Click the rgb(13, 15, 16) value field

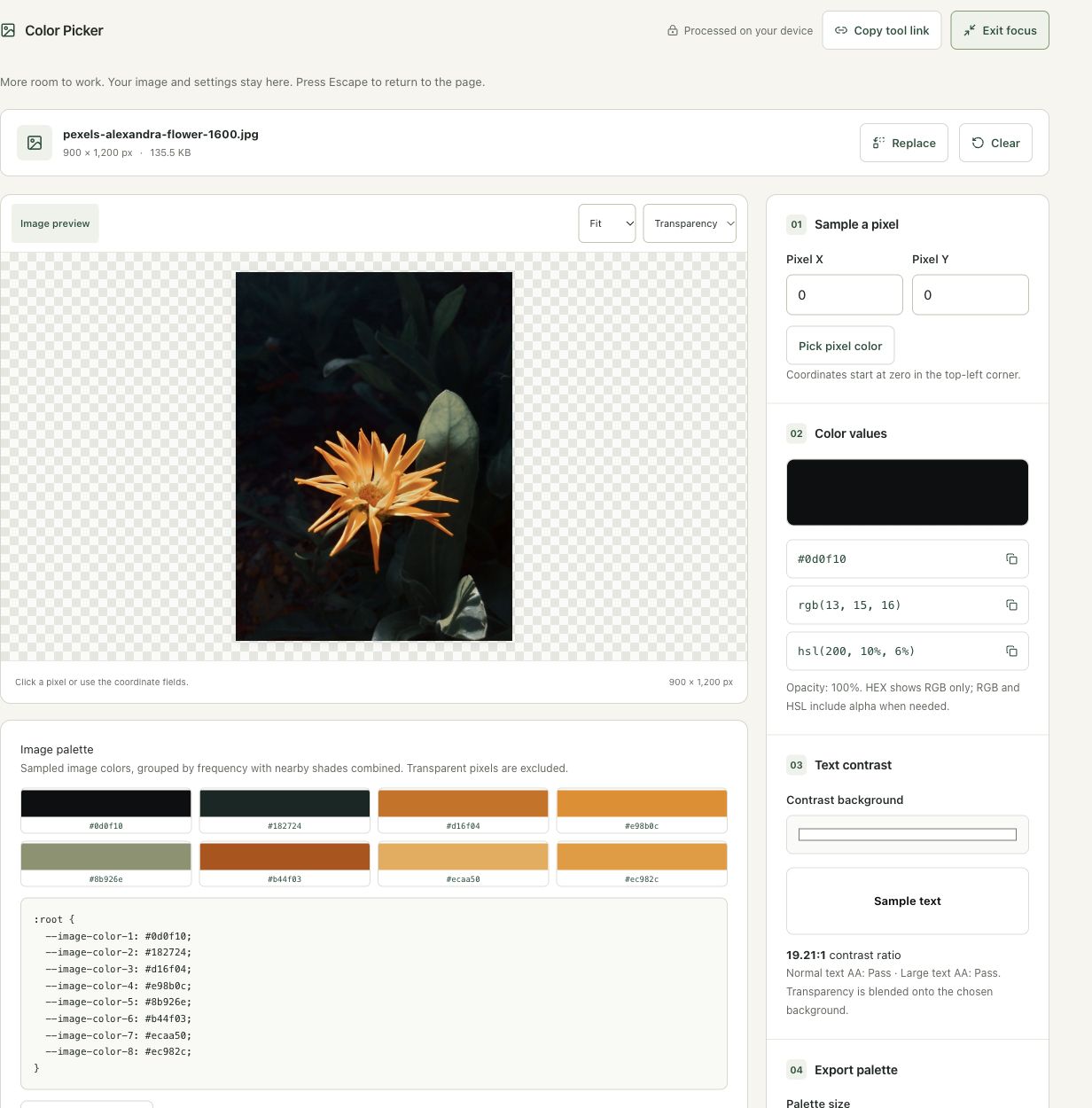tap(908, 605)
